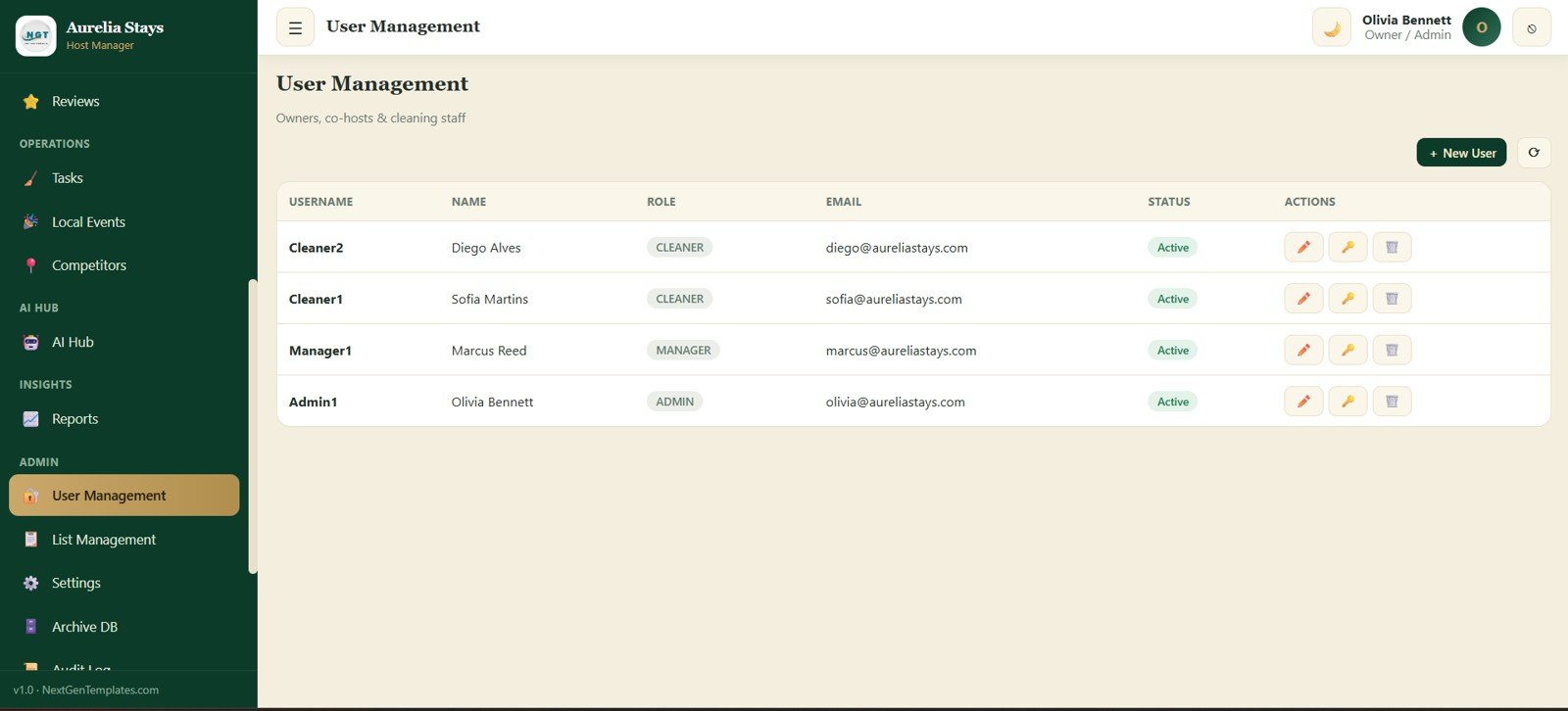Screen dimensions: 1568x711
Task: Click Active status for Admin1
Action: pyautogui.click(x=1173, y=402)
